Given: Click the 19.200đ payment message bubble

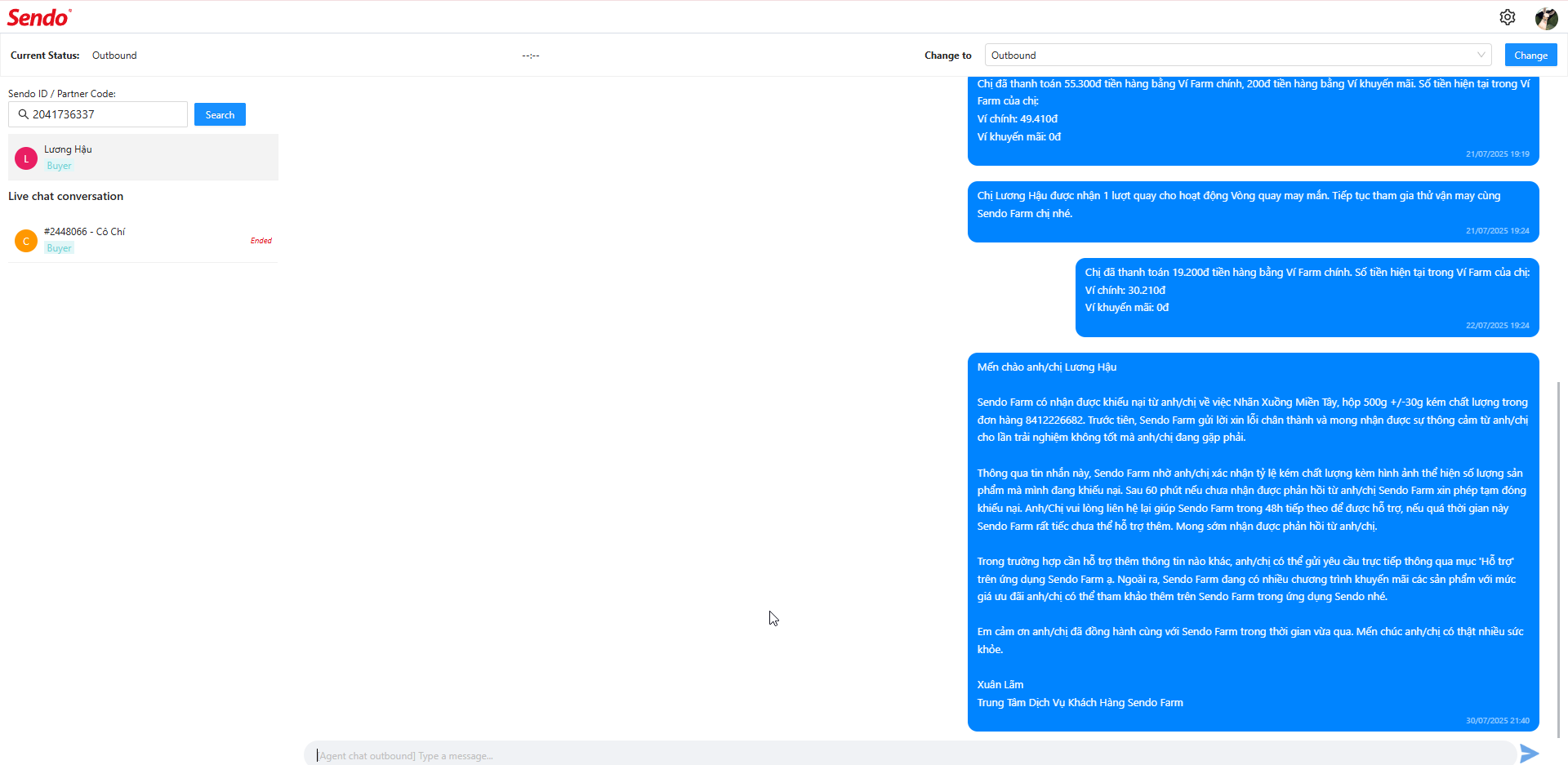Looking at the screenshot, I should pyautogui.click(x=1307, y=297).
